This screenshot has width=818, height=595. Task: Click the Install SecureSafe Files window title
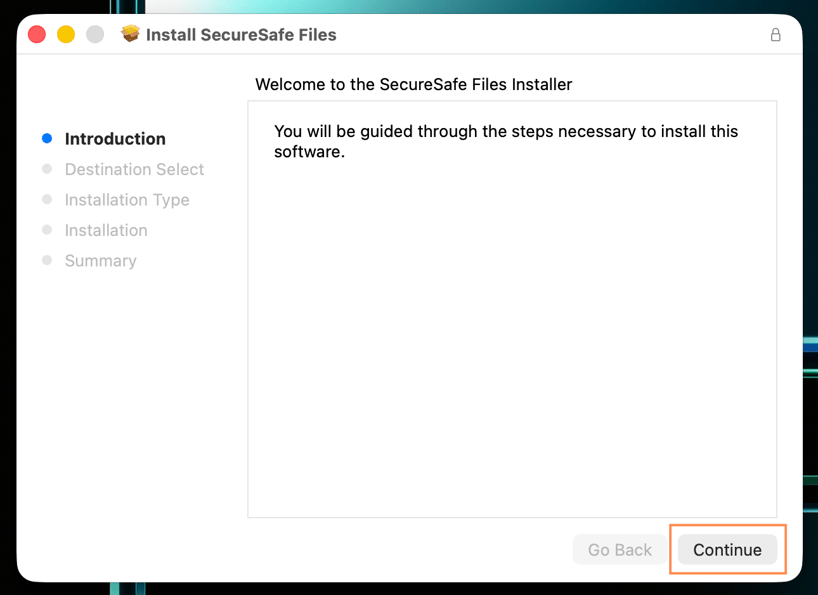tap(241, 34)
